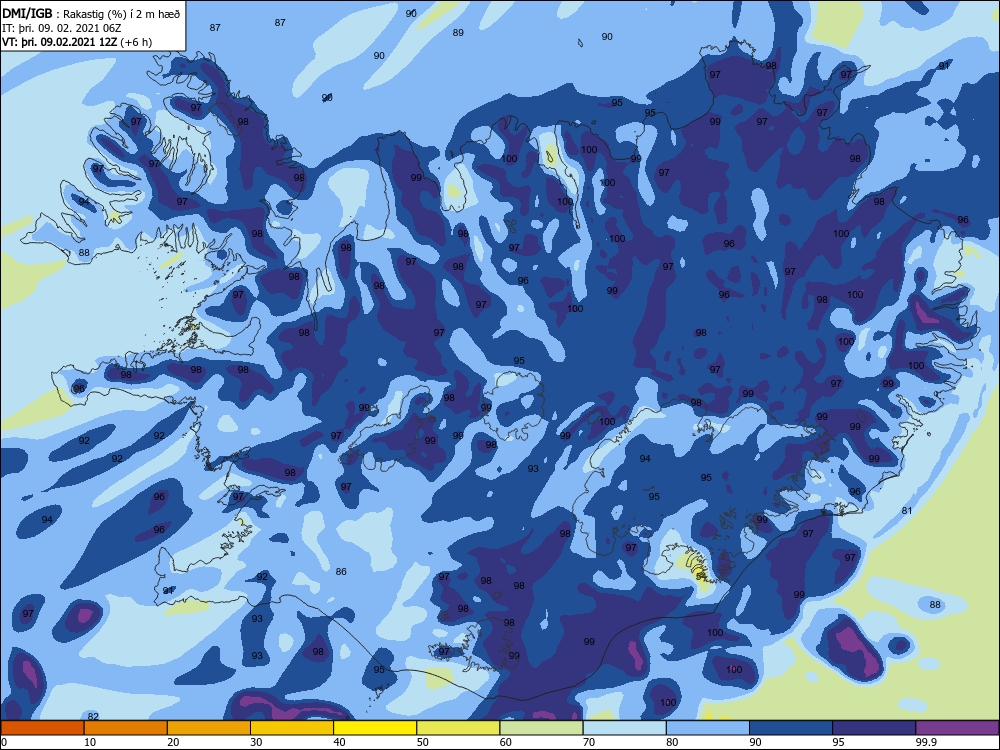This screenshot has height=750, width=1000.
Task: Select the 10–20 orange legend swatch
Action: coord(126,728)
